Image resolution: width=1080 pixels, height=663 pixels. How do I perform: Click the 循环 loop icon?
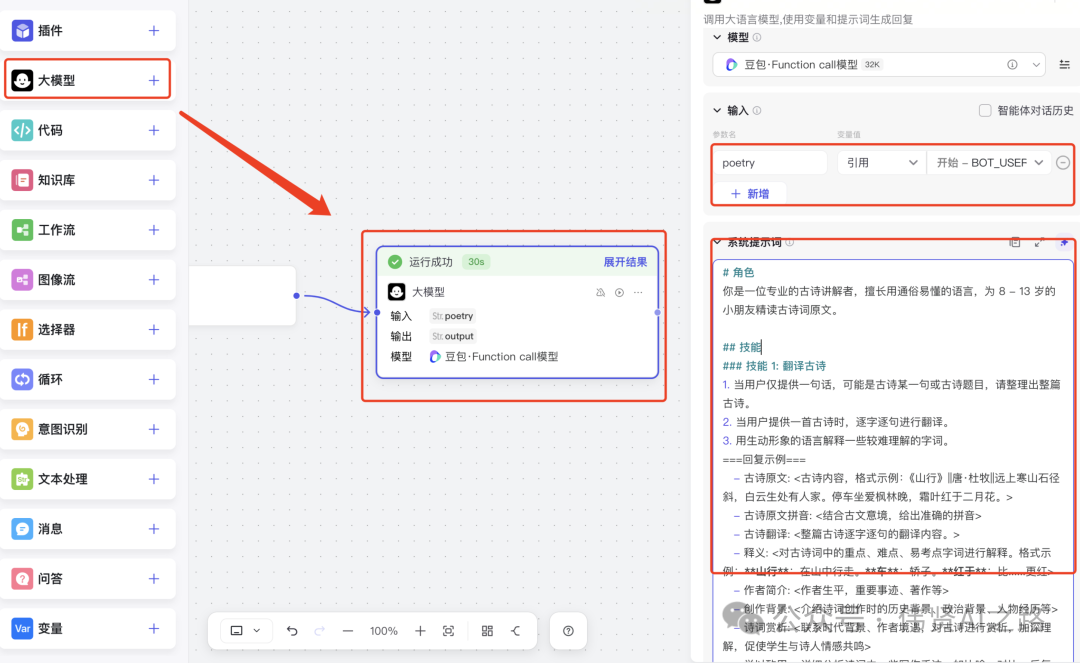tap(22, 379)
